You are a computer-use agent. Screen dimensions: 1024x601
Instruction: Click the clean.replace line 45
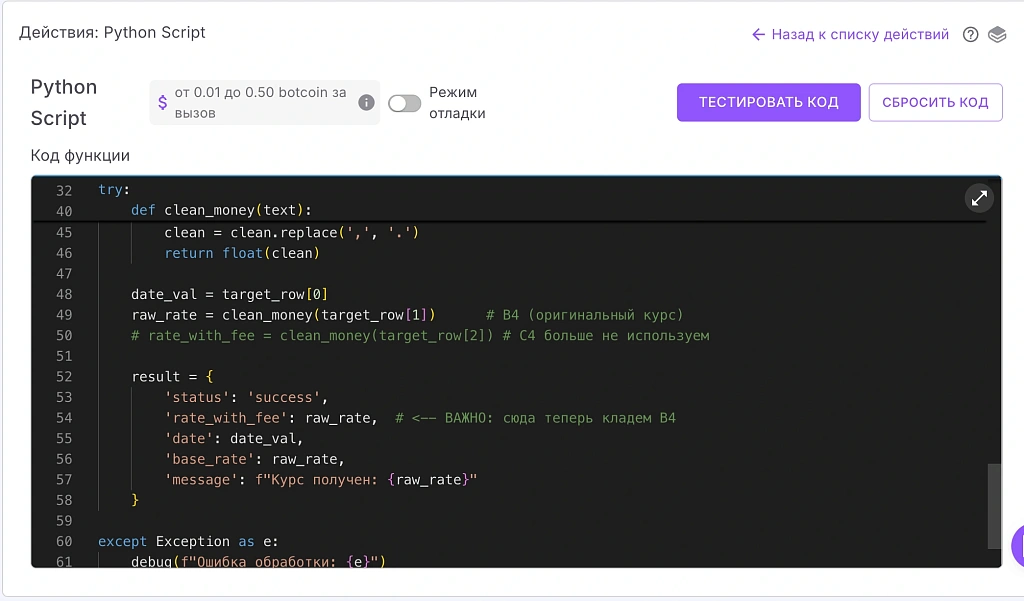pos(291,233)
